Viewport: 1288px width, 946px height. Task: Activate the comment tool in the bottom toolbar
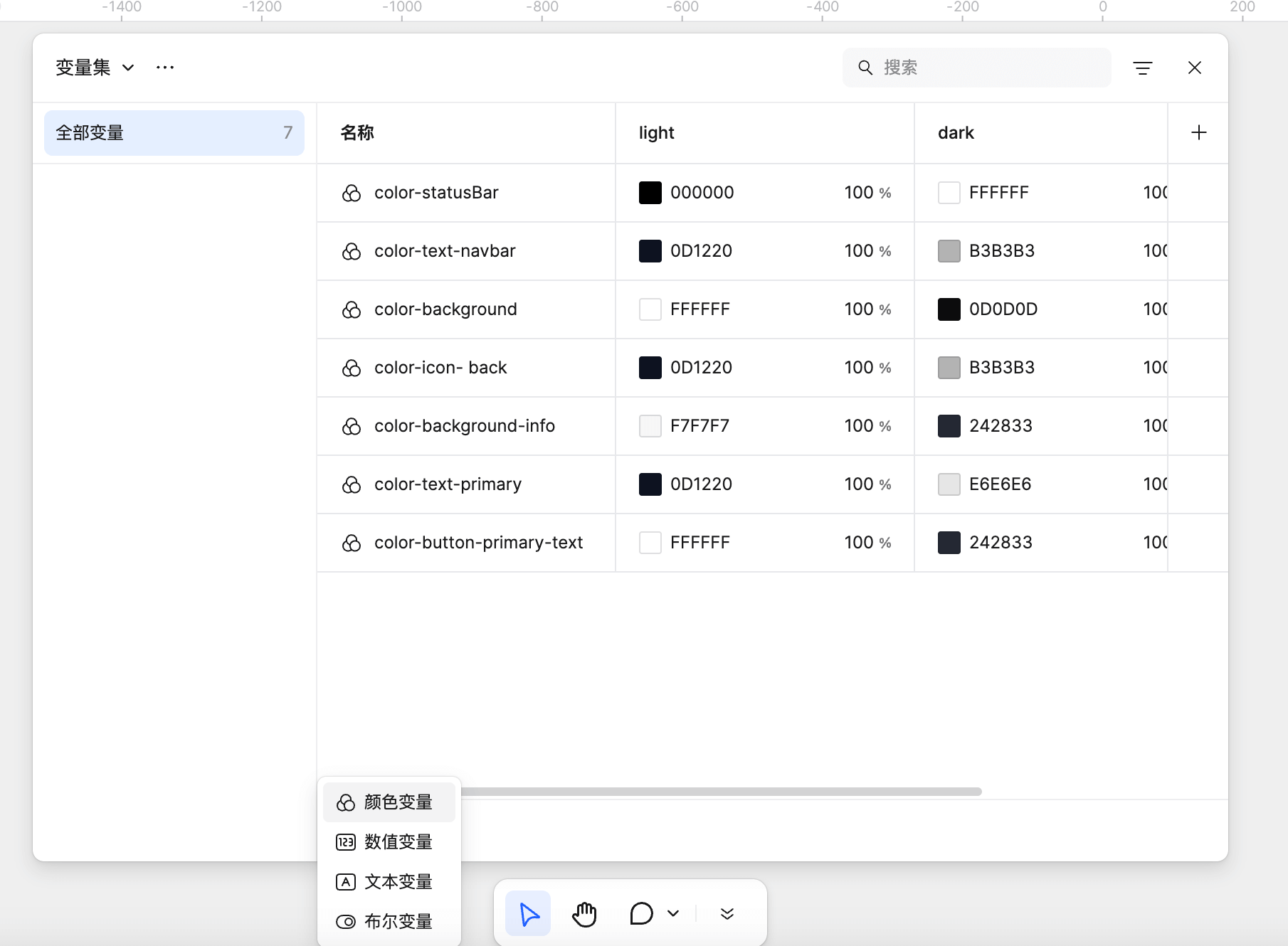[641, 913]
